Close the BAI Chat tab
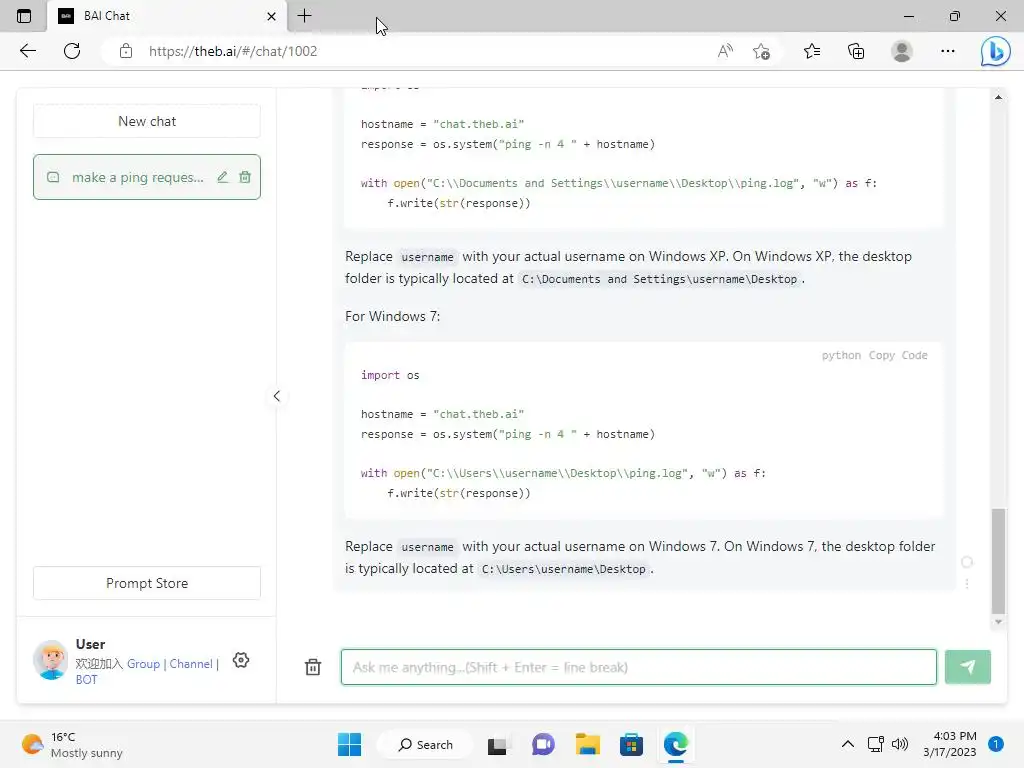Screen dimensions: 1024x768 [272, 16]
